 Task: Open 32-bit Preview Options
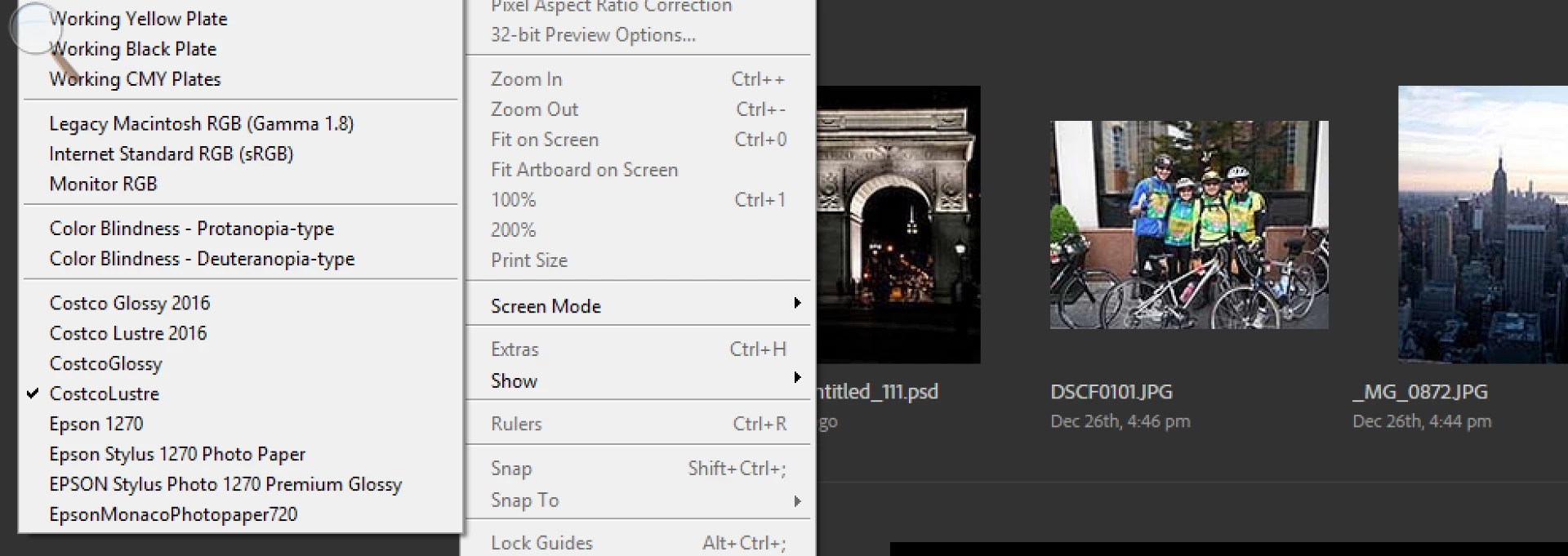click(x=639, y=35)
